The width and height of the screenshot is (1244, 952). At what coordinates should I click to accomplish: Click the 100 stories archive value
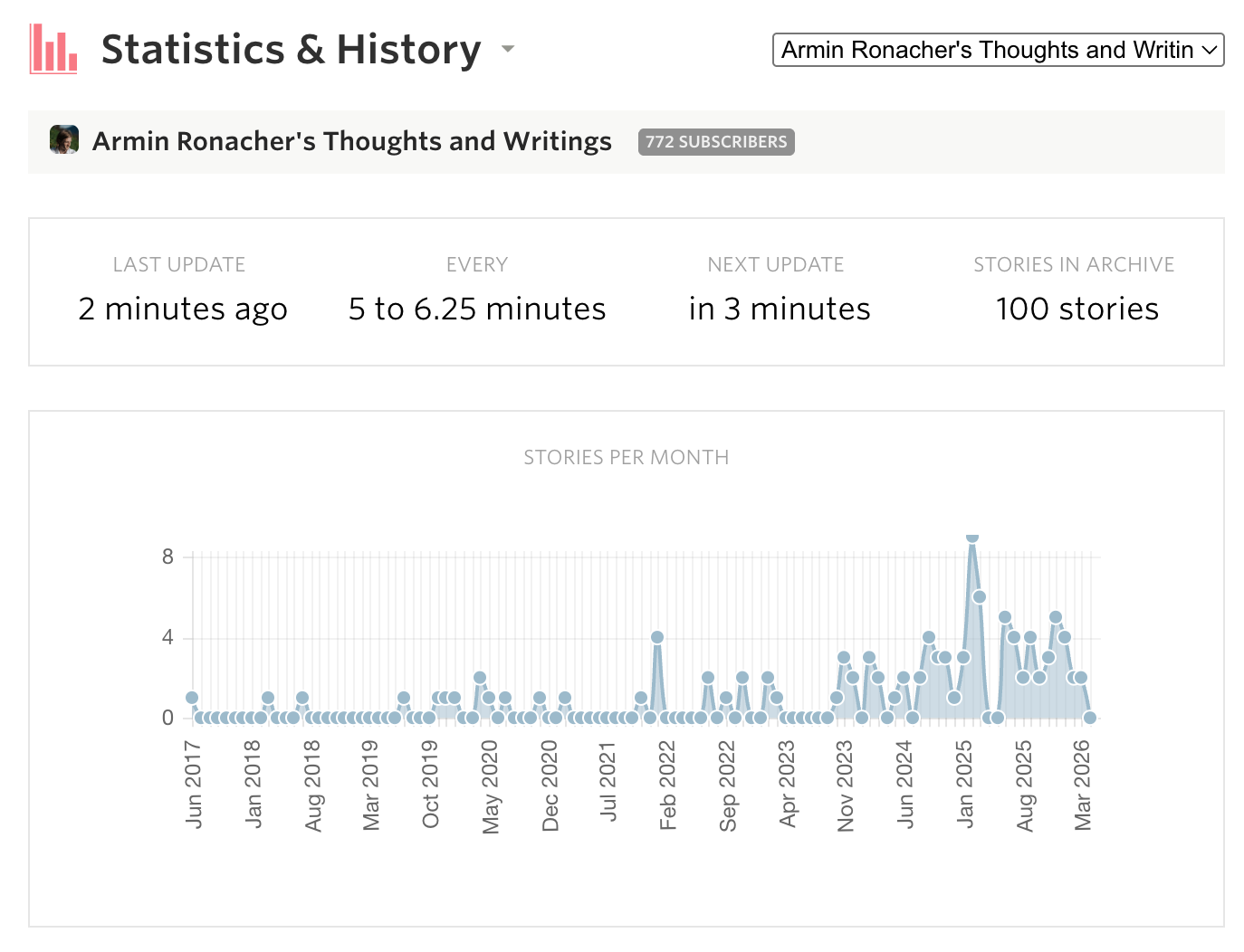pyautogui.click(x=1077, y=309)
